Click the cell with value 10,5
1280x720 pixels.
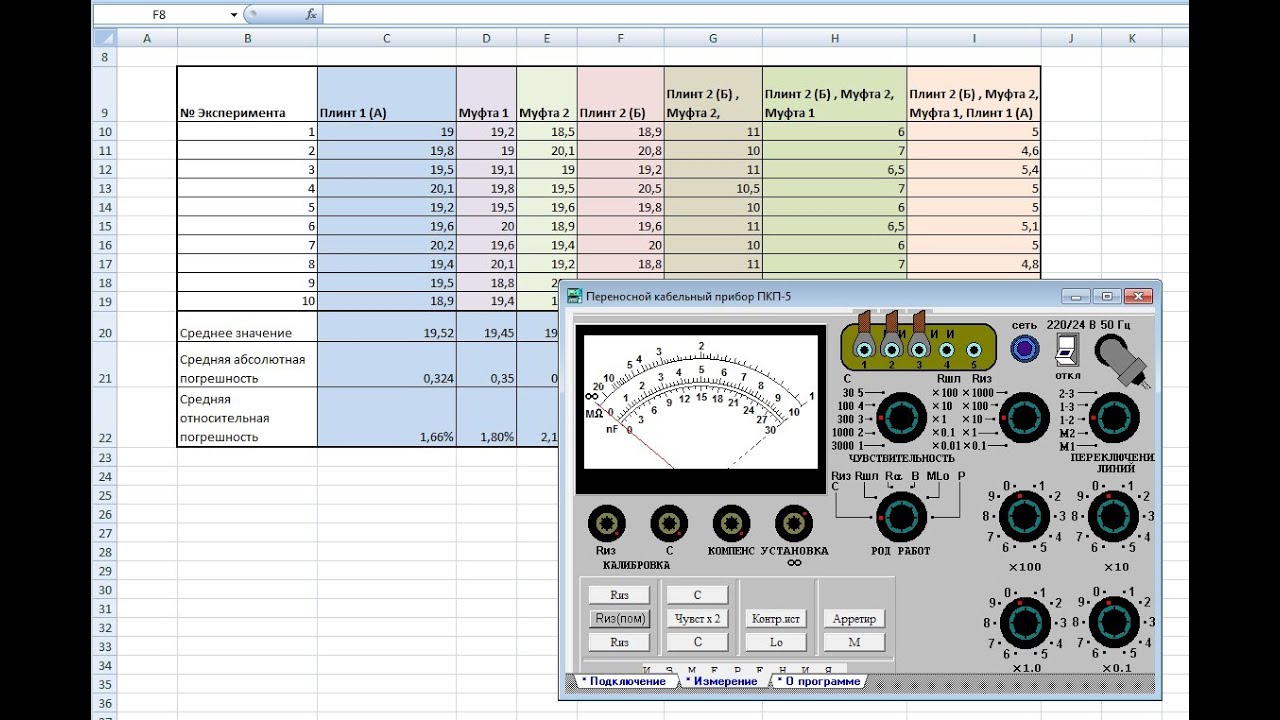coord(713,189)
